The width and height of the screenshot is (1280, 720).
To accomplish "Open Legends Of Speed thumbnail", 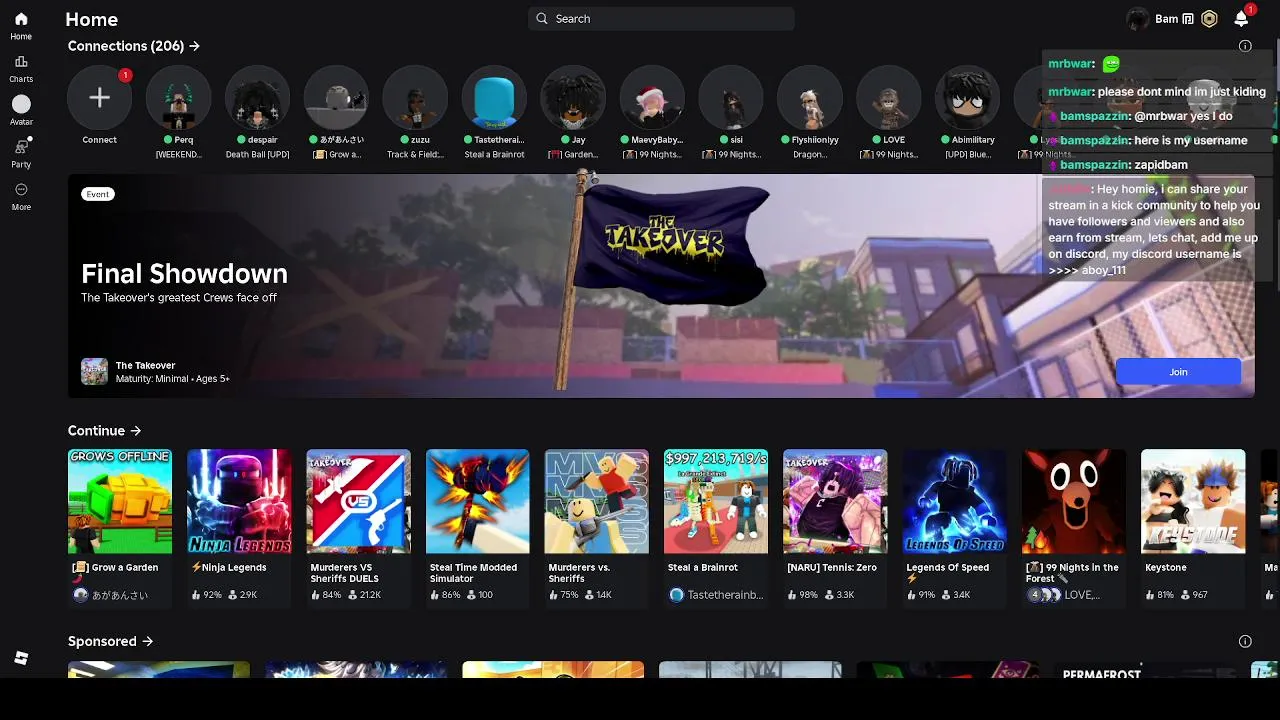I will click(x=955, y=501).
